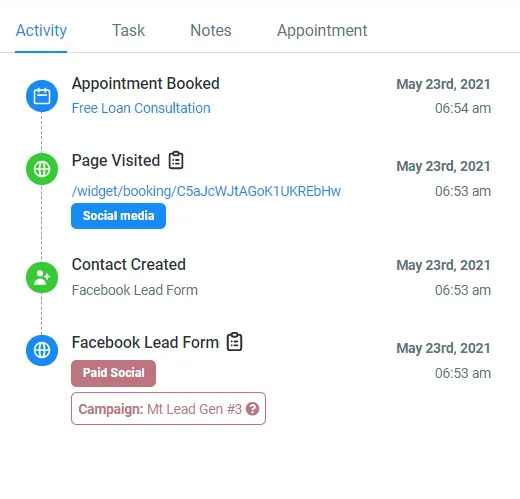Image resolution: width=520 pixels, height=499 pixels.
Task: Click the Campaign: Mt Lead Gen #3 box
Action: tap(168, 409)
